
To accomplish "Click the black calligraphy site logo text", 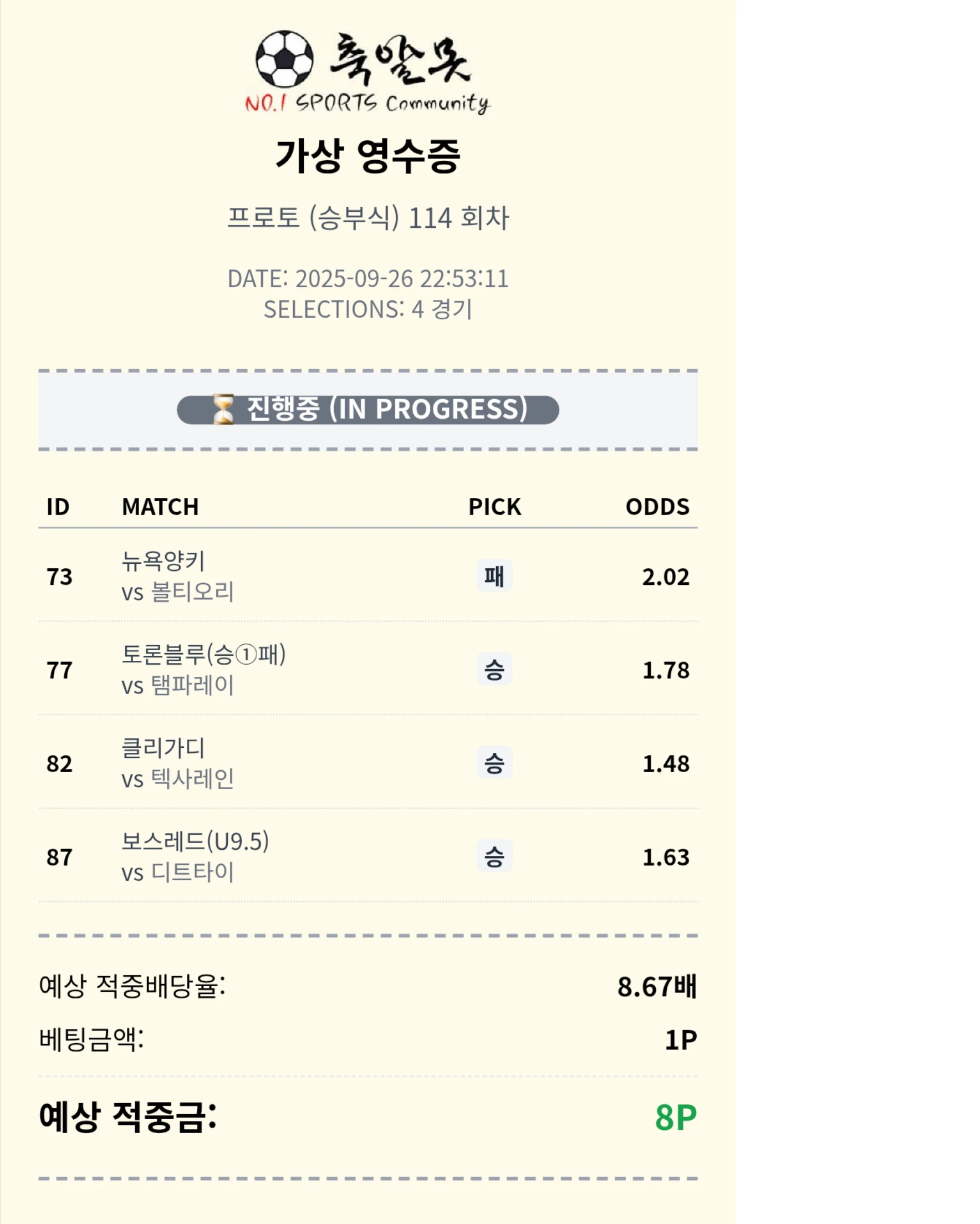I will pos(400,59).
